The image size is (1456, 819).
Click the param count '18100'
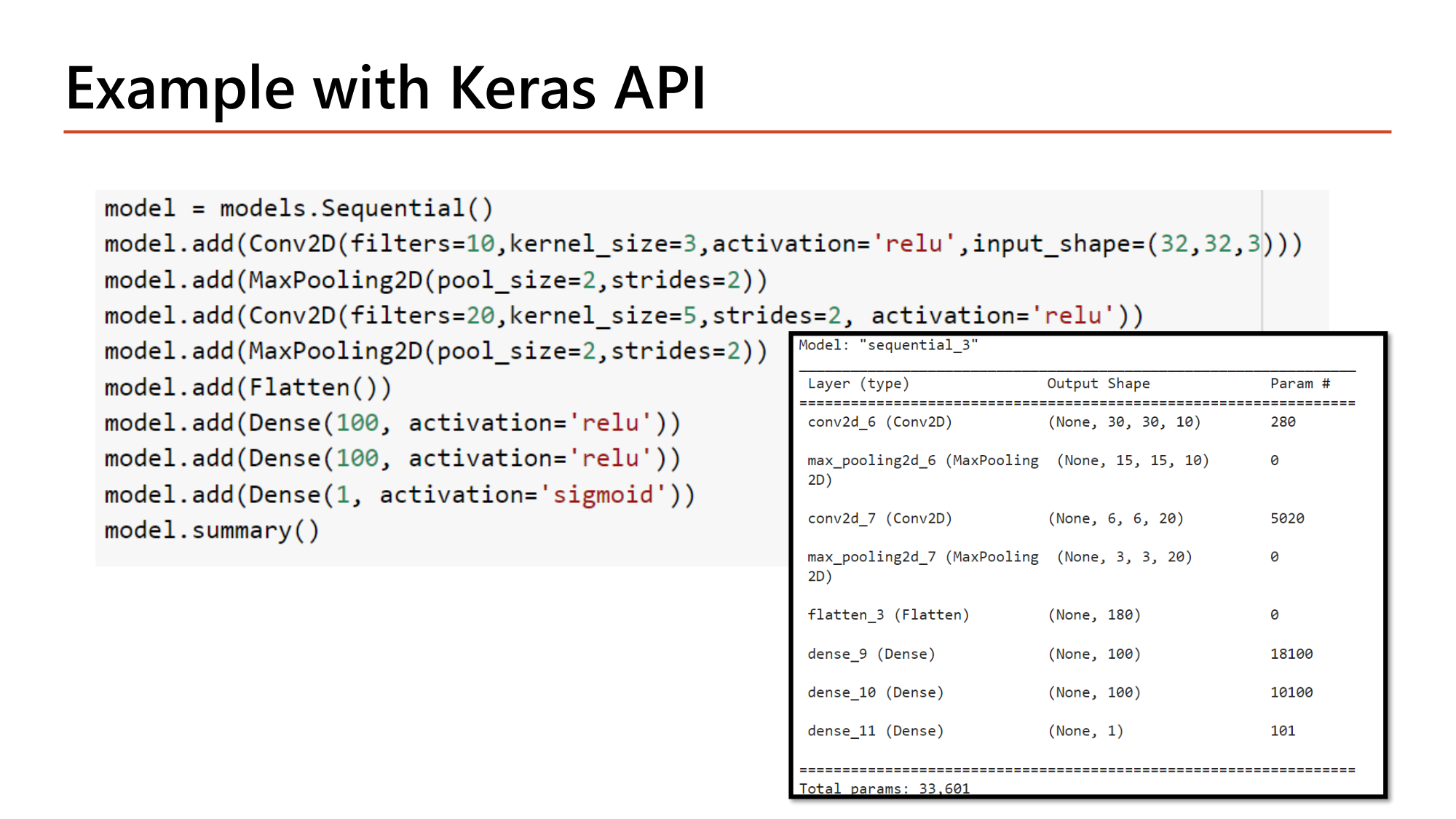[1291, 654]
